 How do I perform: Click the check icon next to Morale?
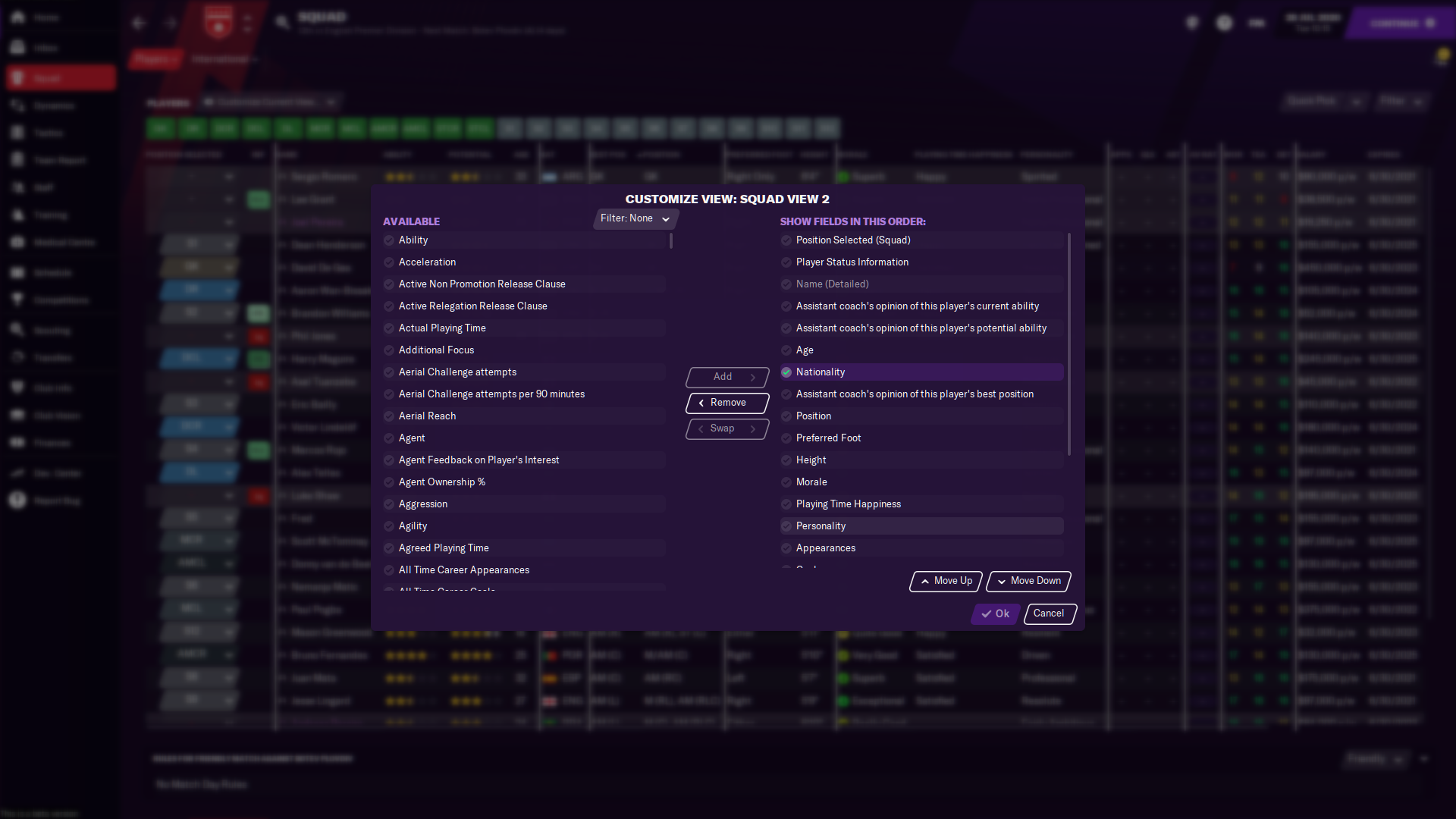pyautogui.click(x=786, y=482)
